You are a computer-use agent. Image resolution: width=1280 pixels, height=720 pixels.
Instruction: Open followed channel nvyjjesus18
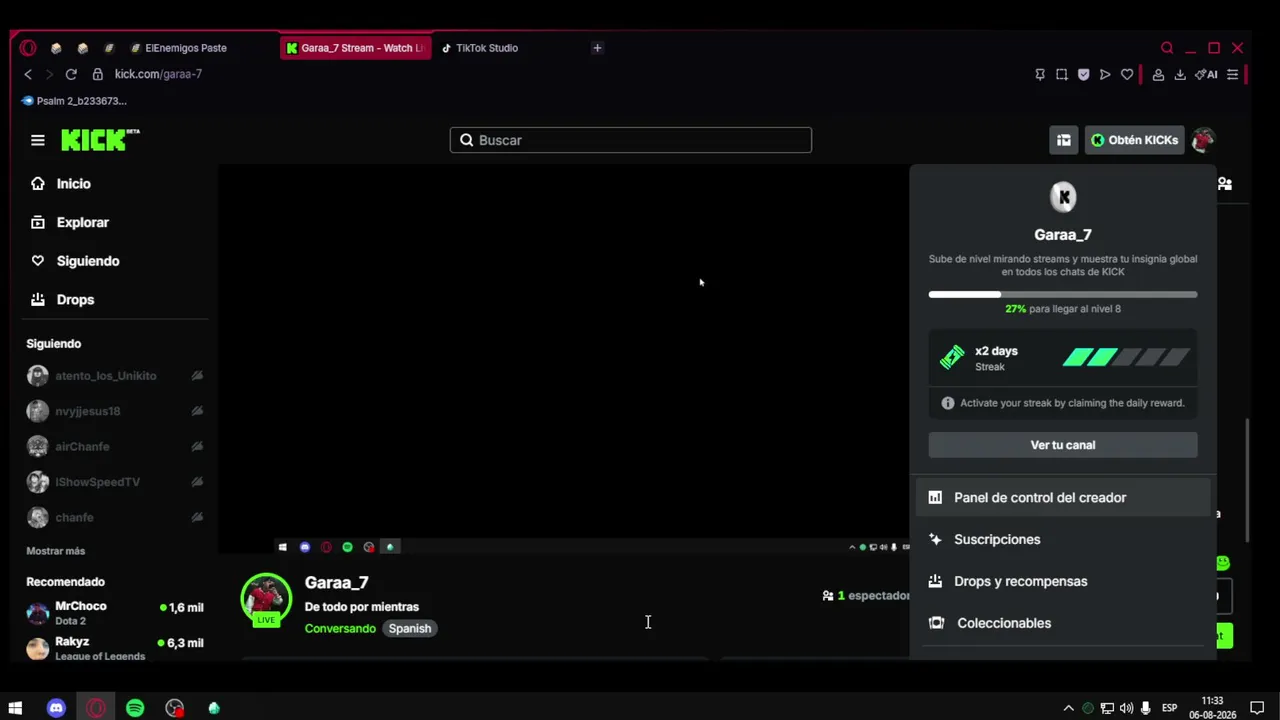(115, 411)
